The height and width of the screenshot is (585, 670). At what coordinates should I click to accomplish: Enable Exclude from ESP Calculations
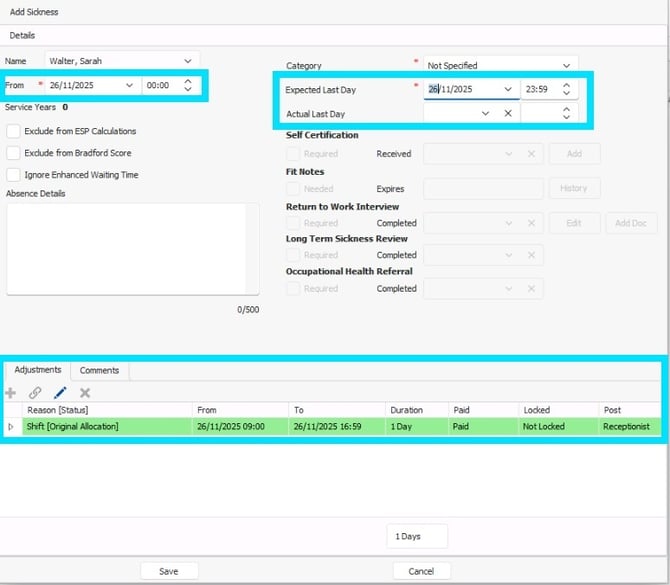[13, 131]
